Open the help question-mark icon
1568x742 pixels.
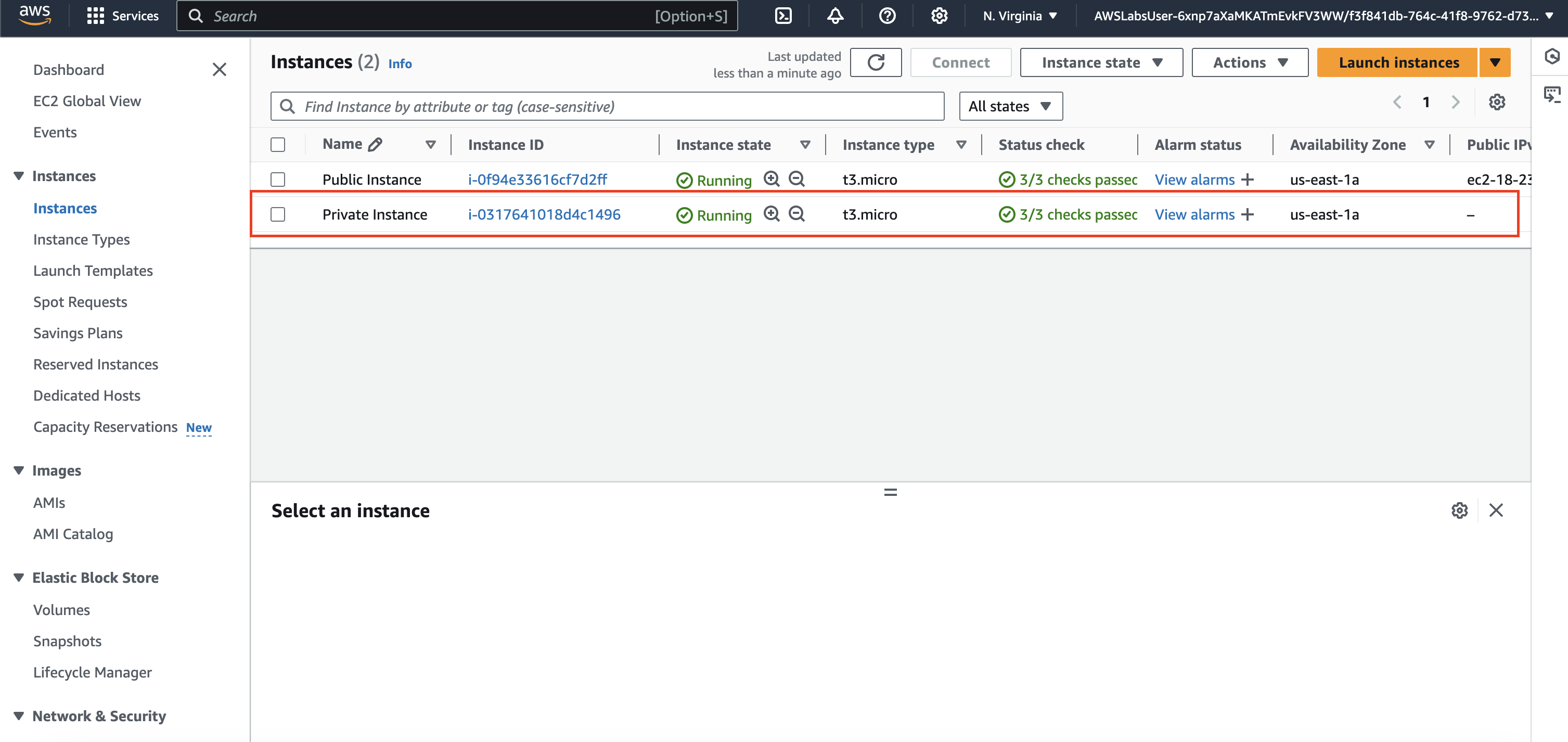click(887, 16)
